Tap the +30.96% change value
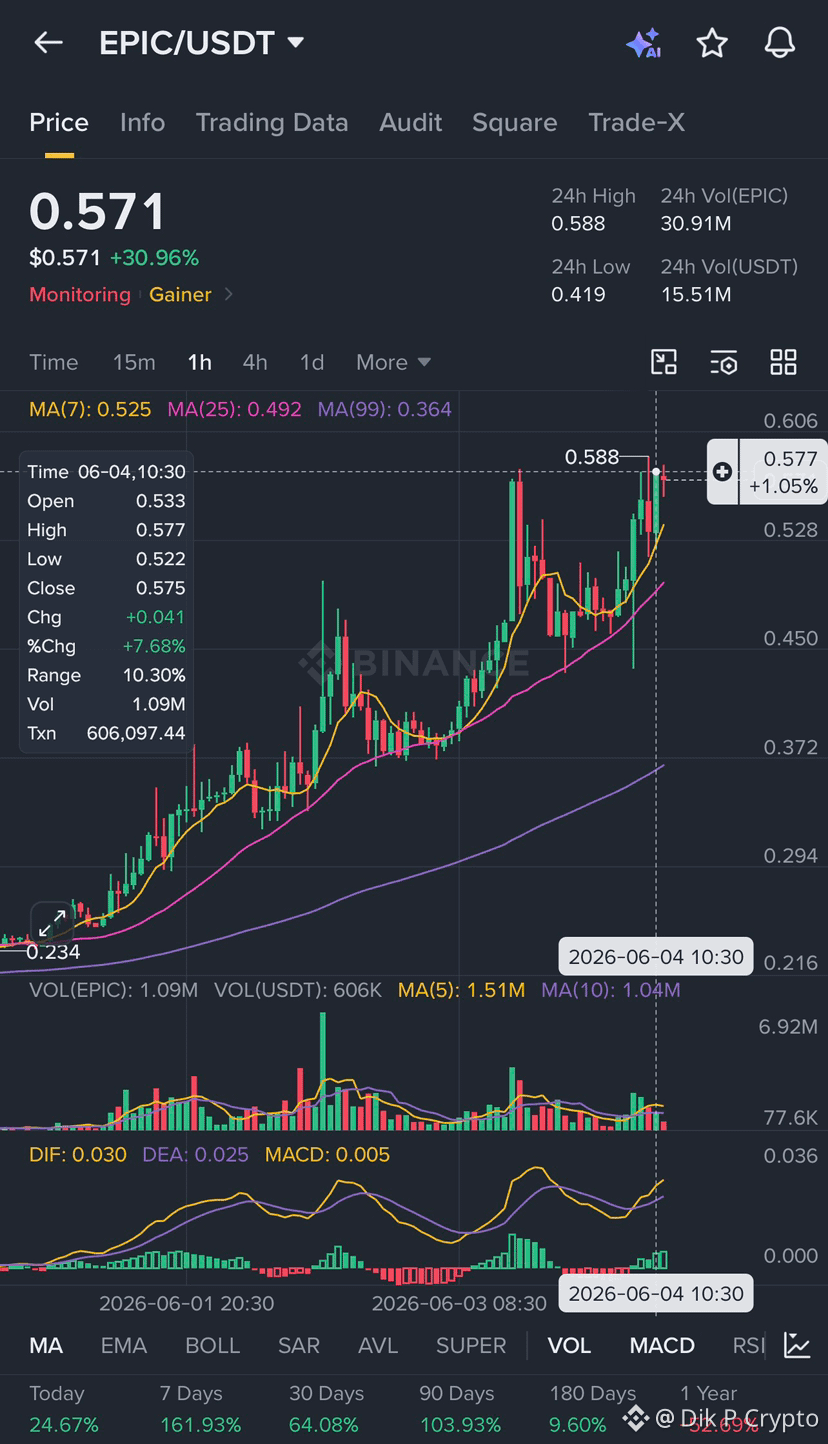Viewport: 828px width, 1444px height. click(x=154, y=258)
